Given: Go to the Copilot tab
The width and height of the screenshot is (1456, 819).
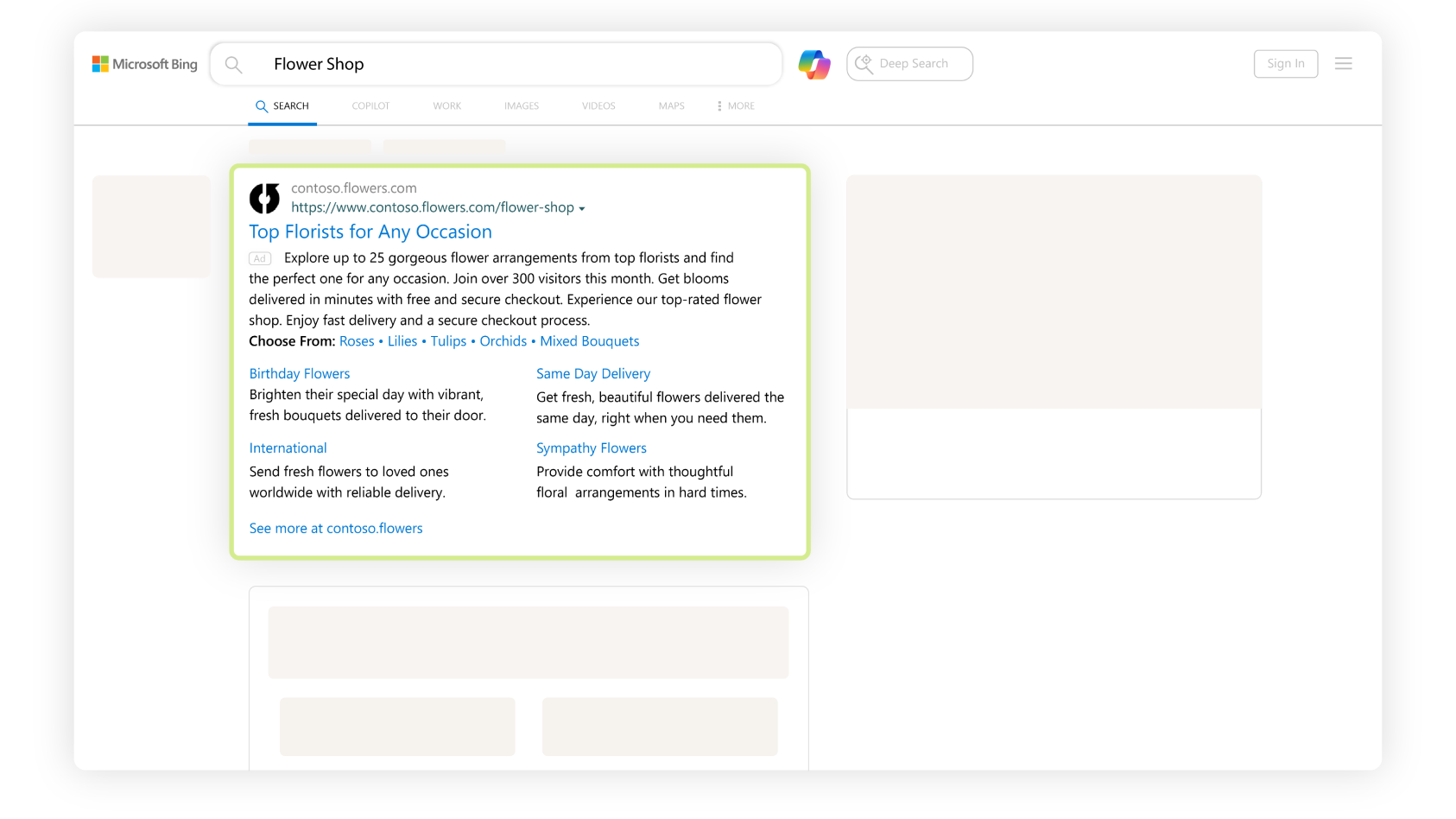Looking at the screenshot, I should coord(370,106).
